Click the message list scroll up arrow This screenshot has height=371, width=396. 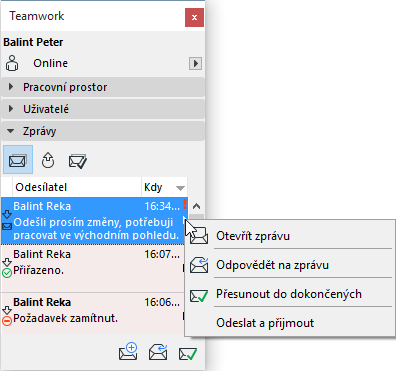pyautogui.click(x=196, y=206)
